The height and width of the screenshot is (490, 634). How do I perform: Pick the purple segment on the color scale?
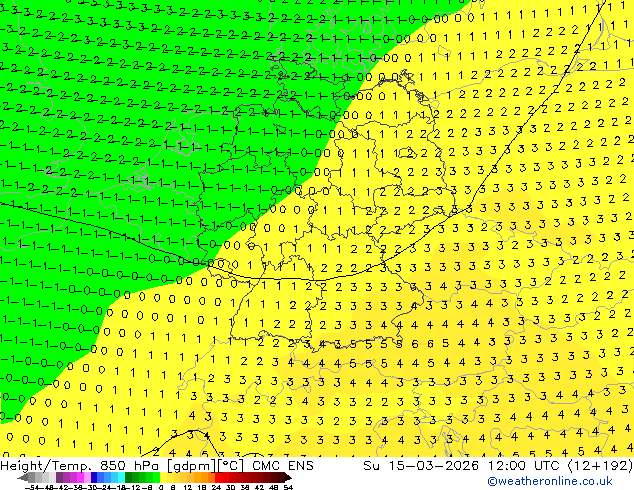tap(59, 477)
